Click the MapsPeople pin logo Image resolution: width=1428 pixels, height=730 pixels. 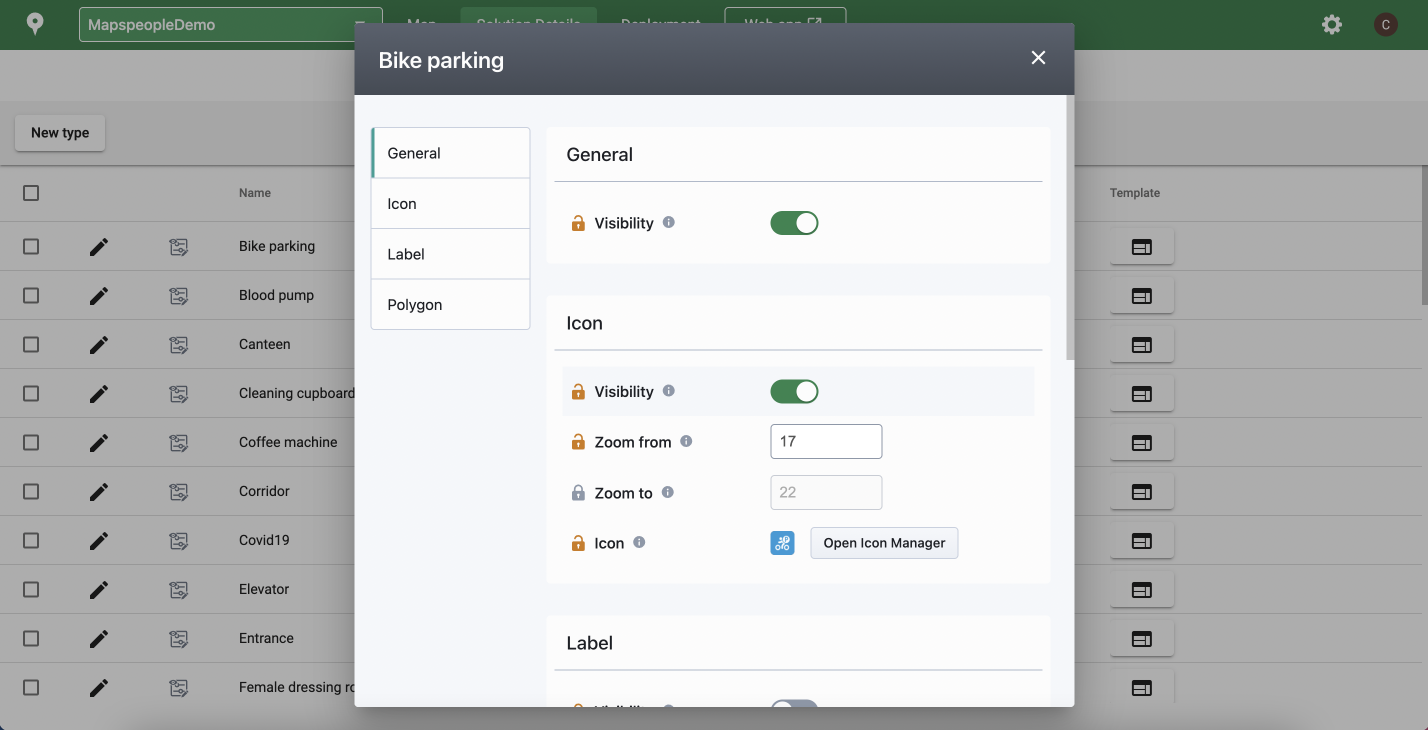(34, 23)
